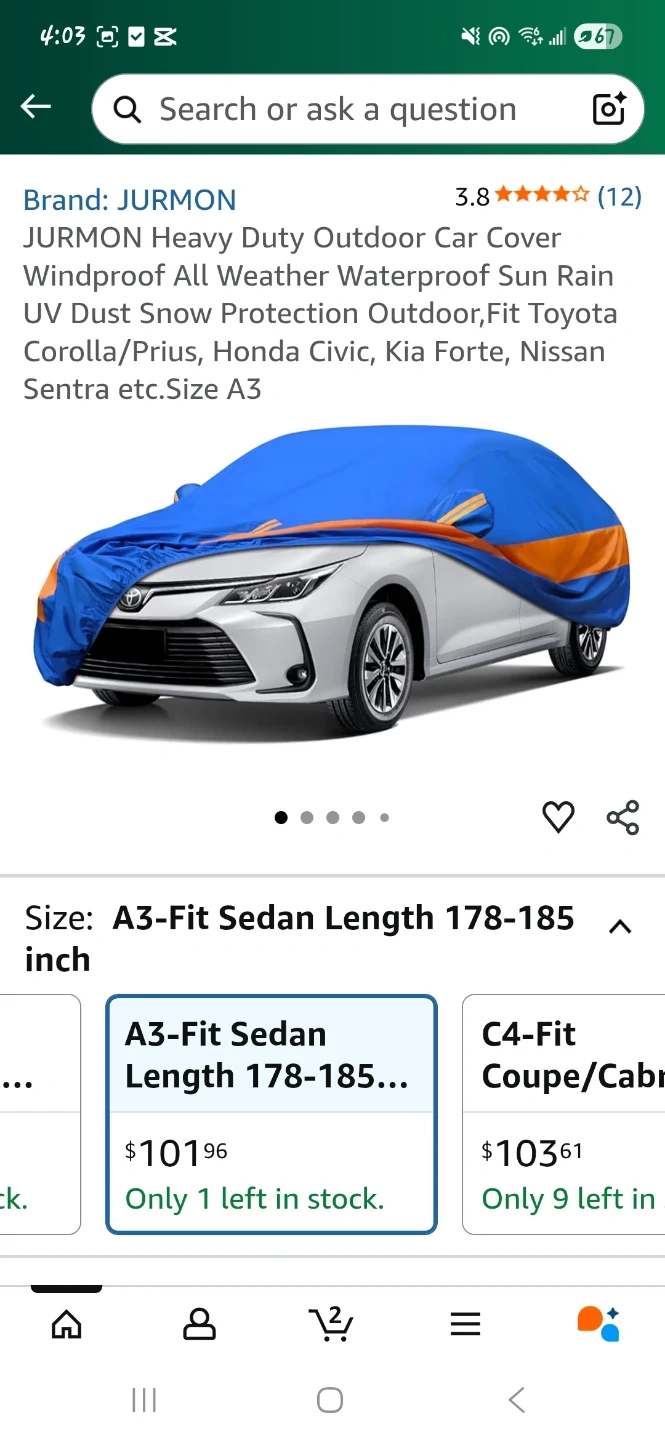Screen dimensions: 665x1440
Task: View cart with 2 items
Action: [331, 1323]
